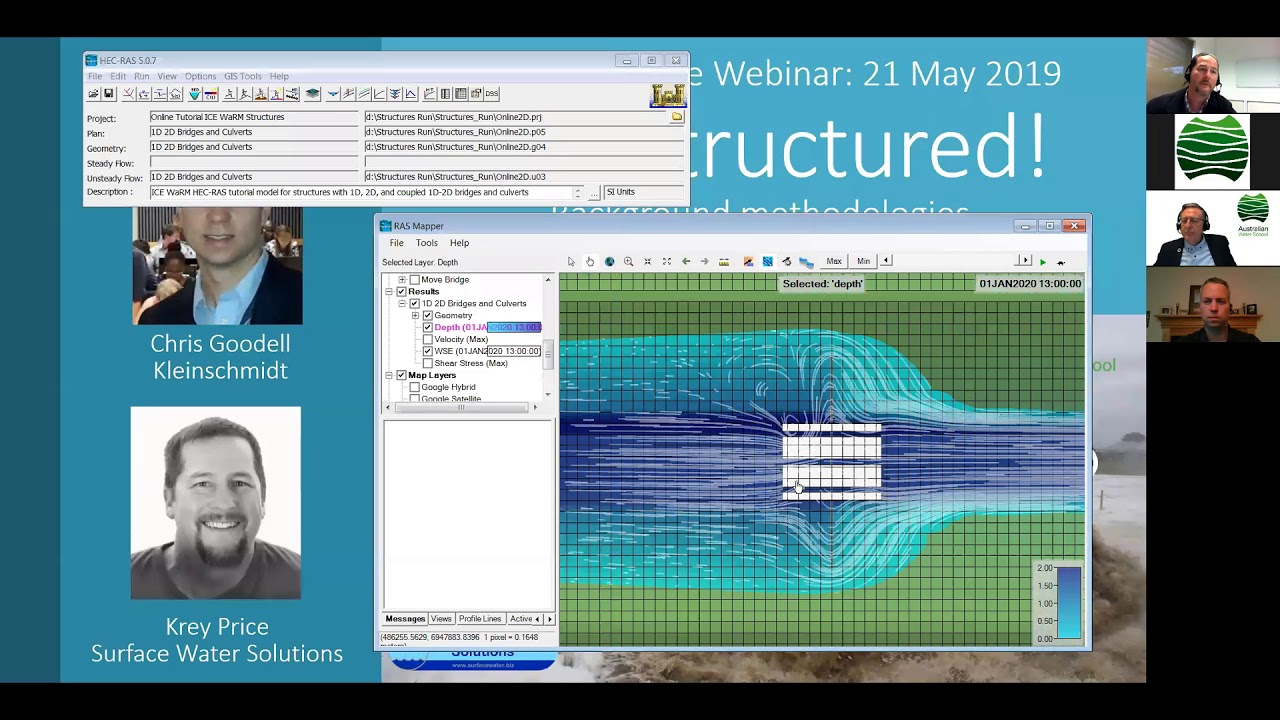The height and width of the screenshot is (720, 1280).
Task: Open animation settings icon right of play
Action: coord(1061,261)
